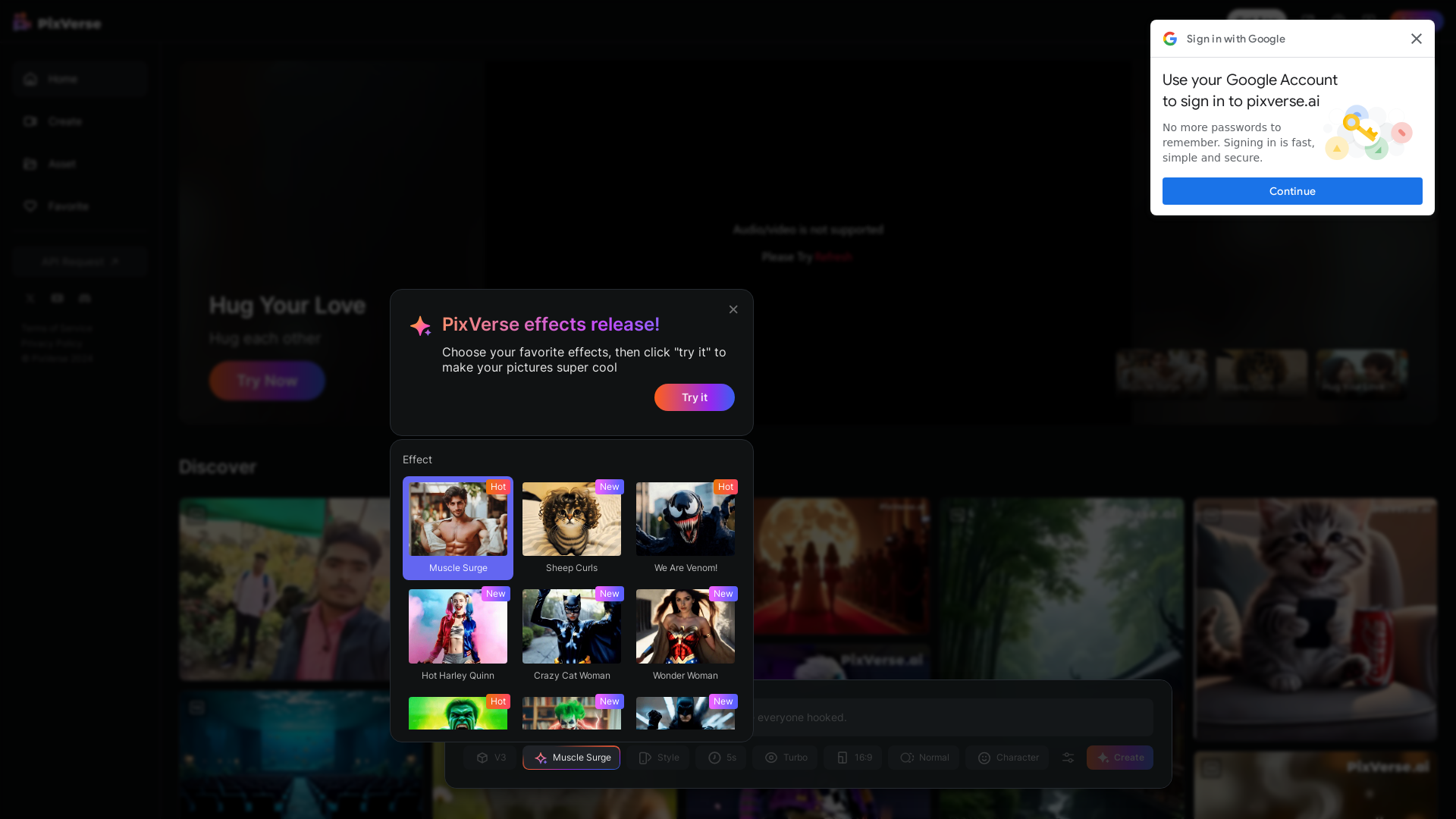Select the Muscle Surge effect
Image resolution: width=1456 pixels, height=819 pixels.
click(458, 528)
